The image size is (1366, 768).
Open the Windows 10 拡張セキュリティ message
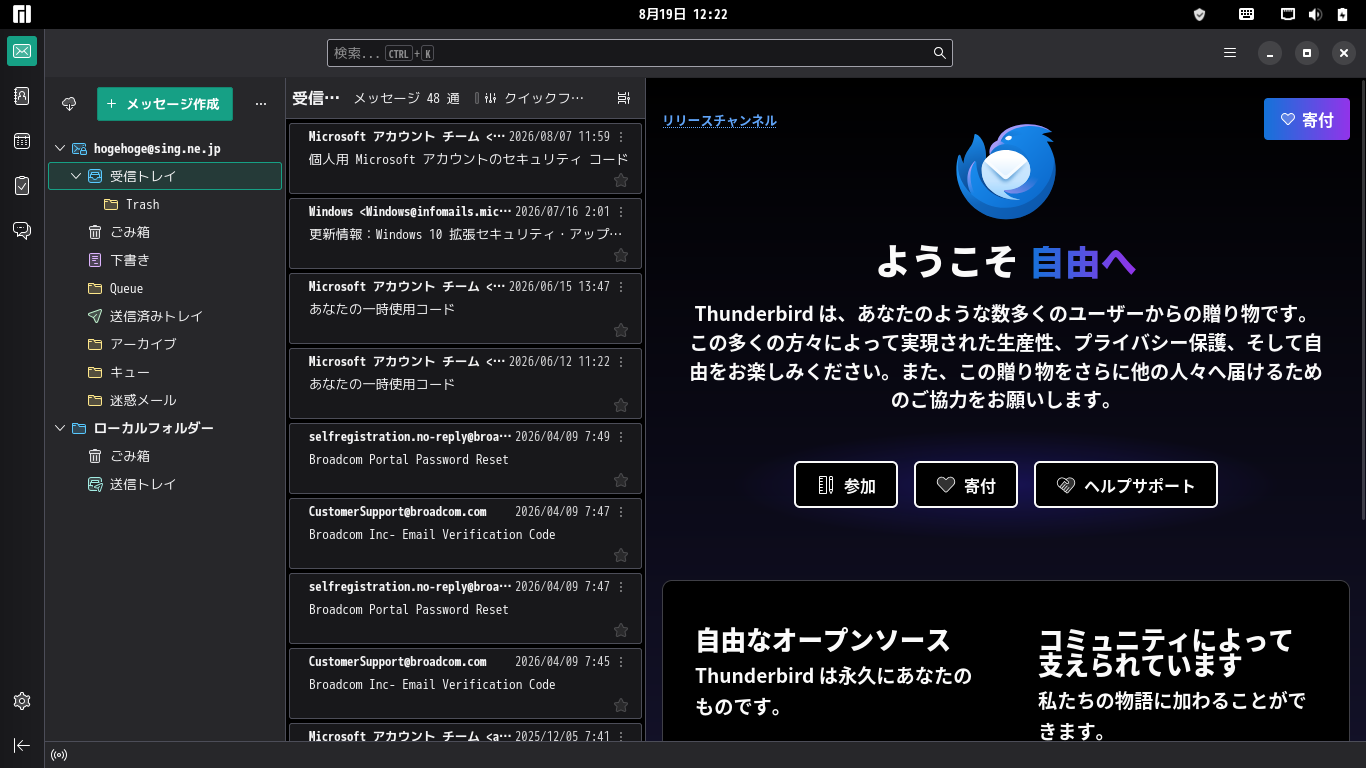click(465, 234)
